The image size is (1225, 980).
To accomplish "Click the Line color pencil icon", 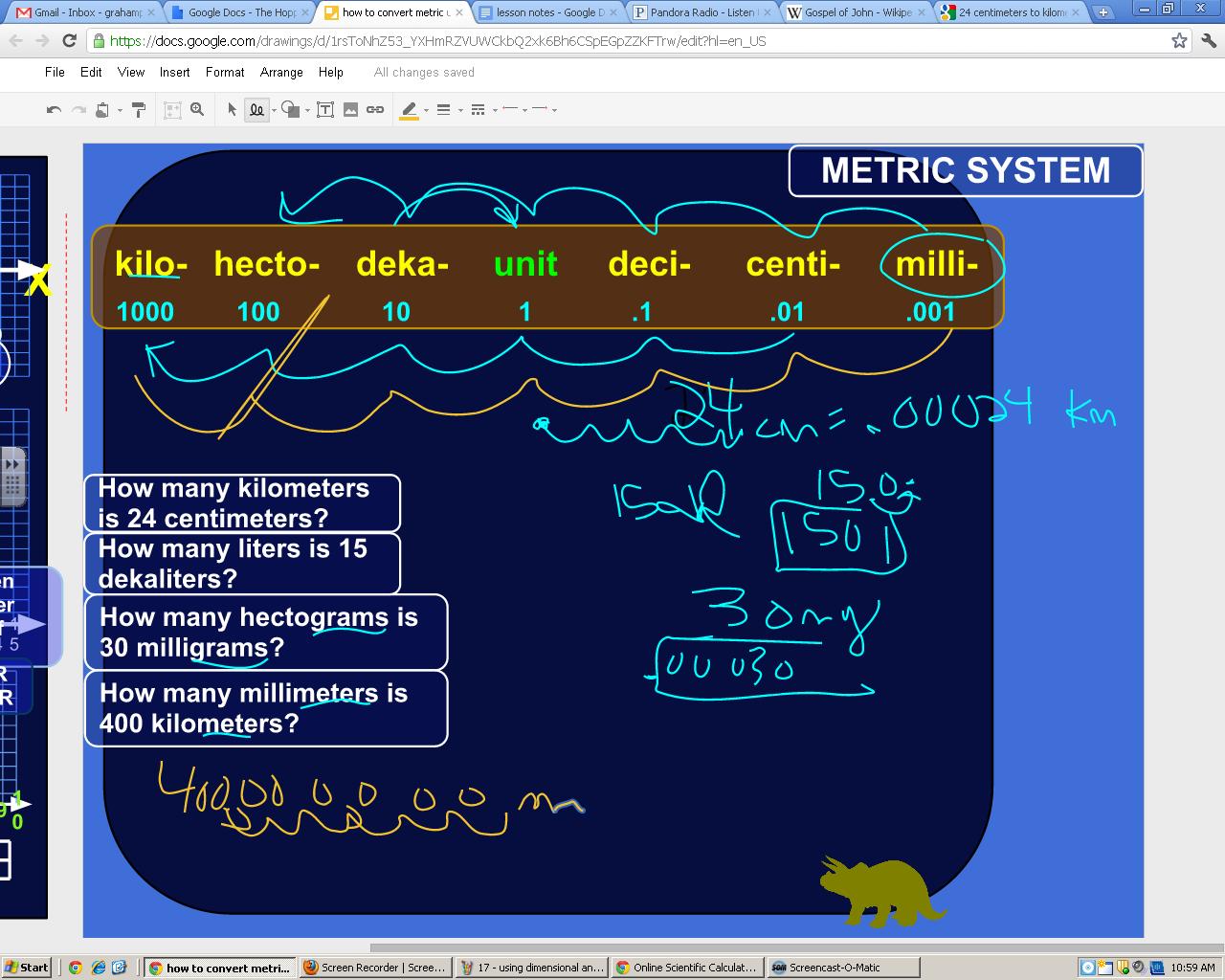I will pyautogui.click(x=410, y=110).
